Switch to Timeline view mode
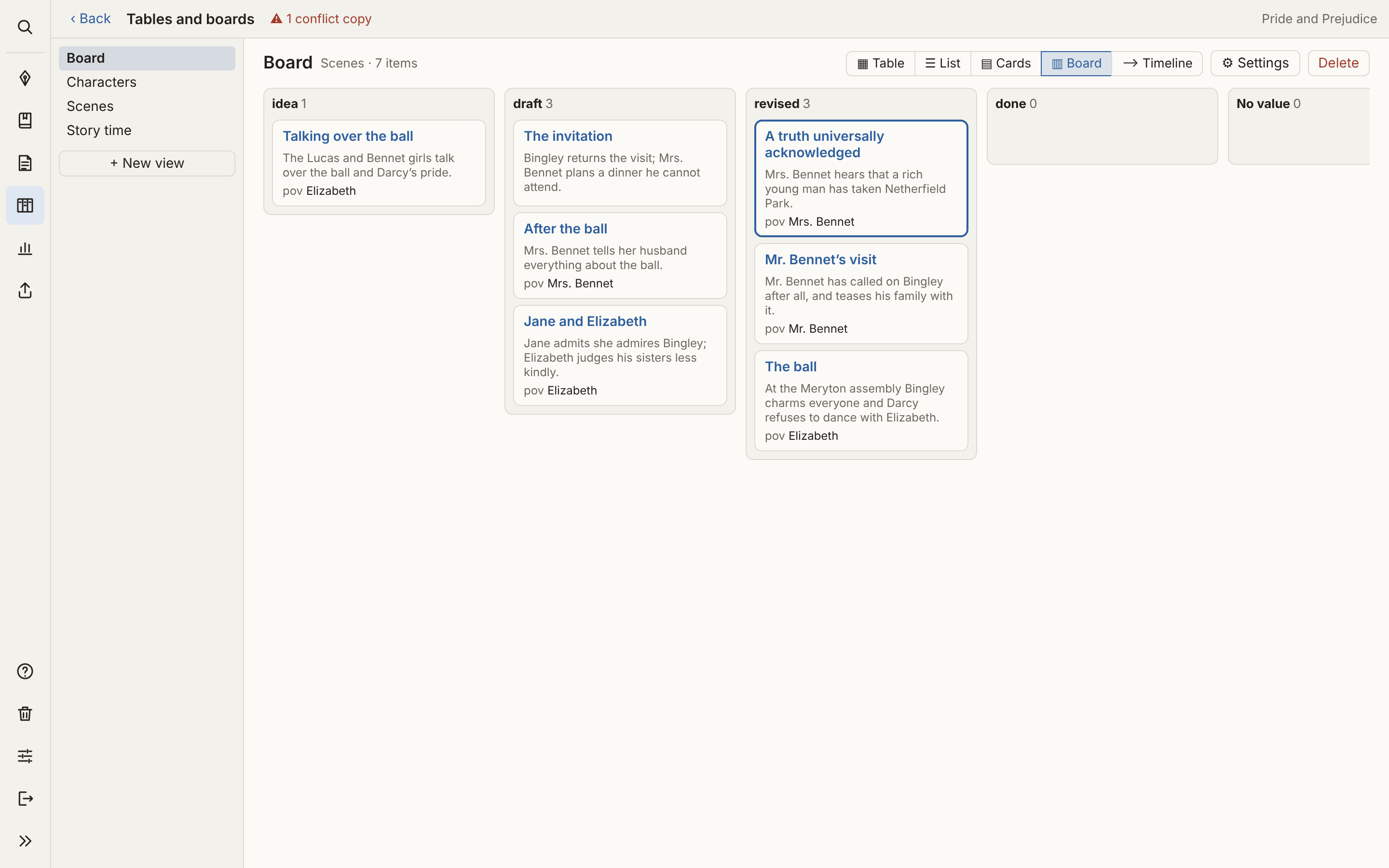 coord(1157,63)
